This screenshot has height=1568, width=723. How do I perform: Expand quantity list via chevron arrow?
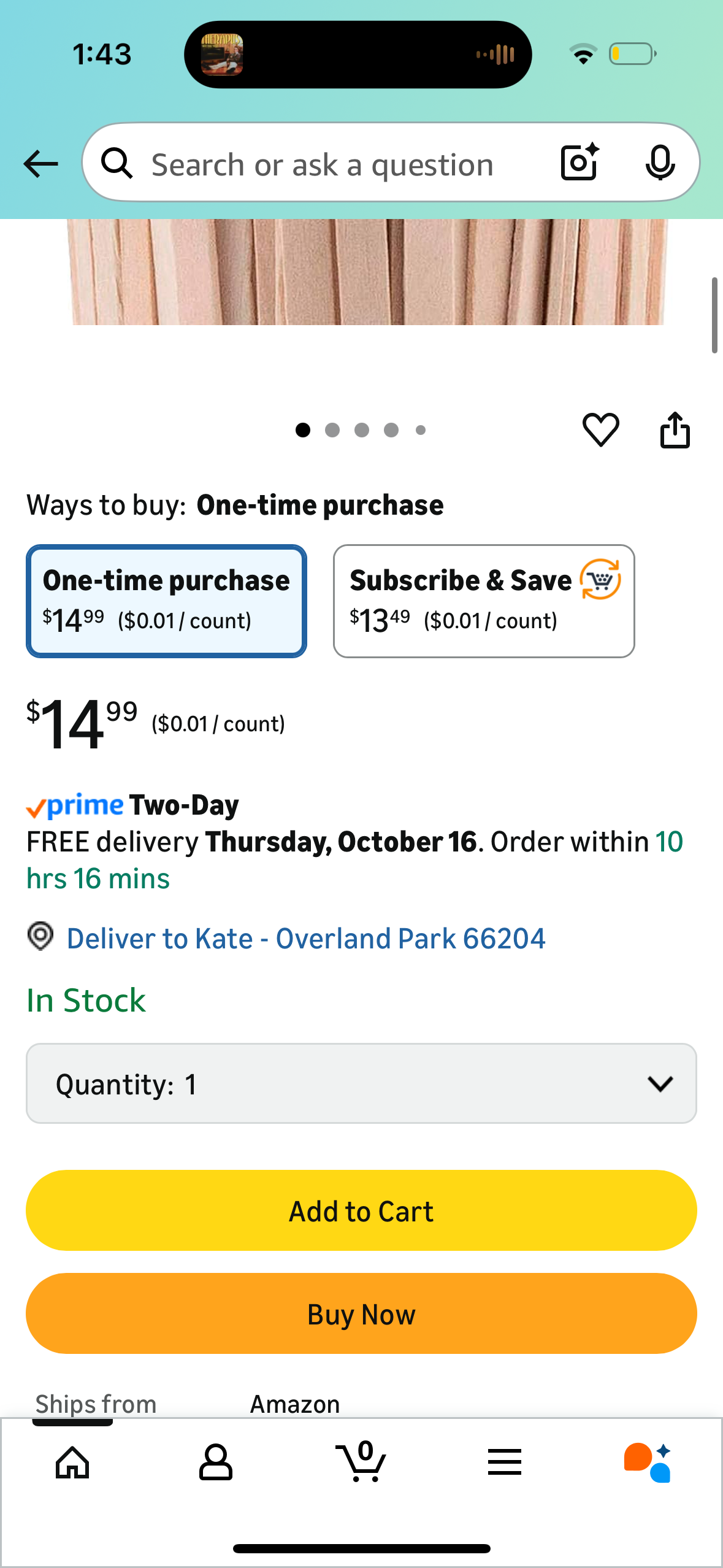tap(660, 1083)
